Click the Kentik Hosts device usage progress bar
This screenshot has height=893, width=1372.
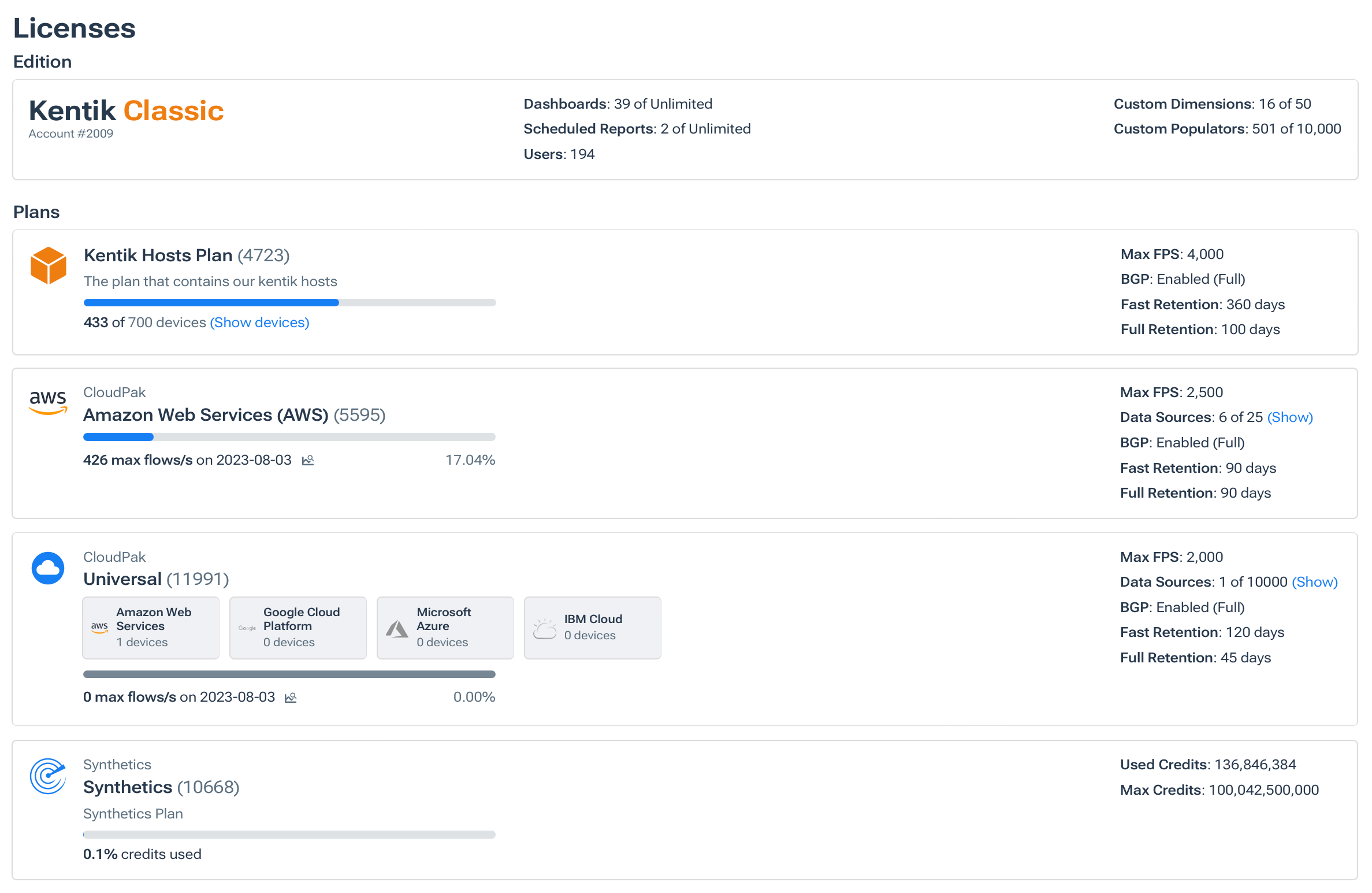click(x=289, y=302)
